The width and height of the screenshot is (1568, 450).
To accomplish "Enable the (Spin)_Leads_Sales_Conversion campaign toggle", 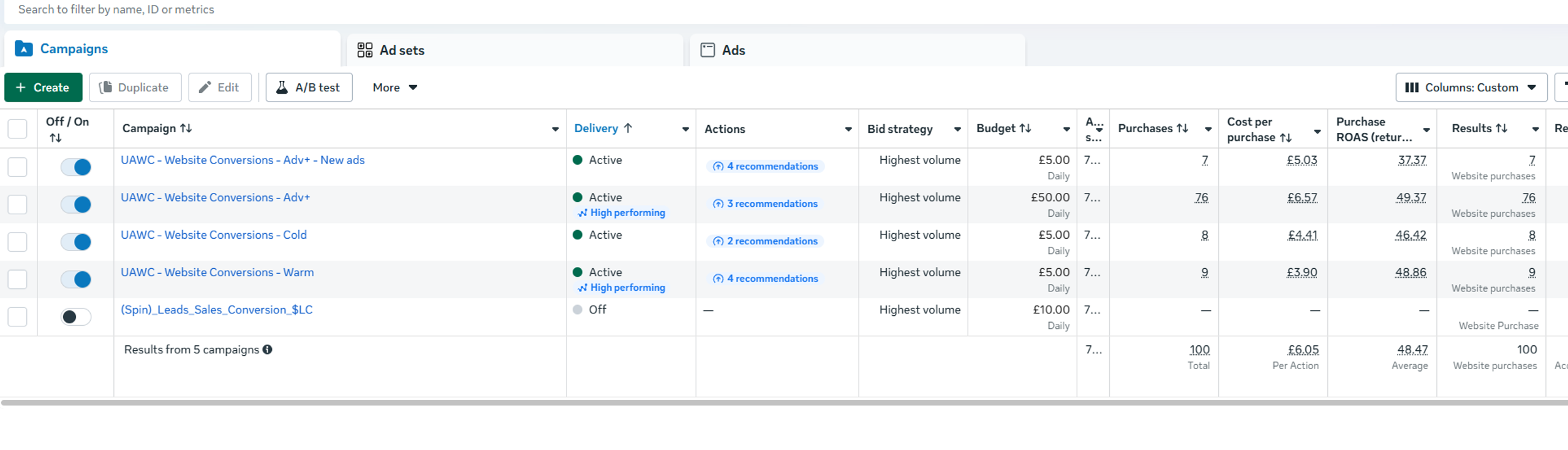I will point(76,317).
